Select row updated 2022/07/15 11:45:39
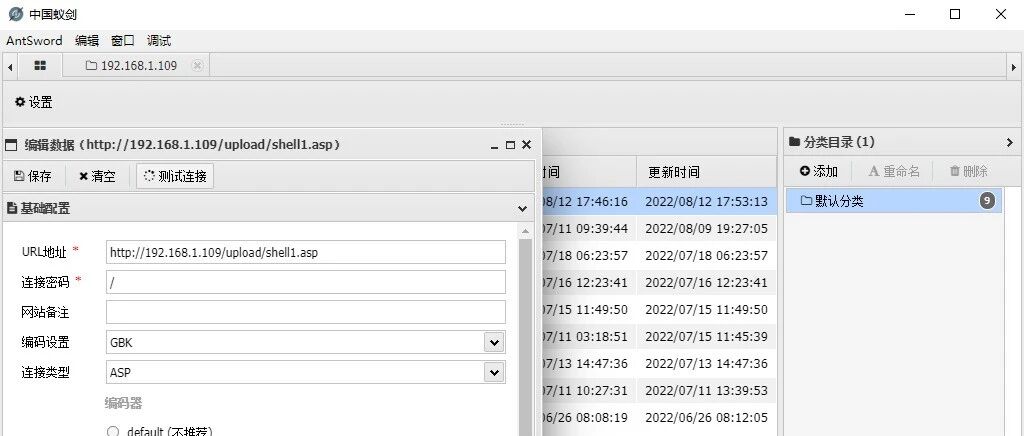Image resolution: width=1024 pixels, height=436 pixels. pyautogui.click(x=707, y=337)
